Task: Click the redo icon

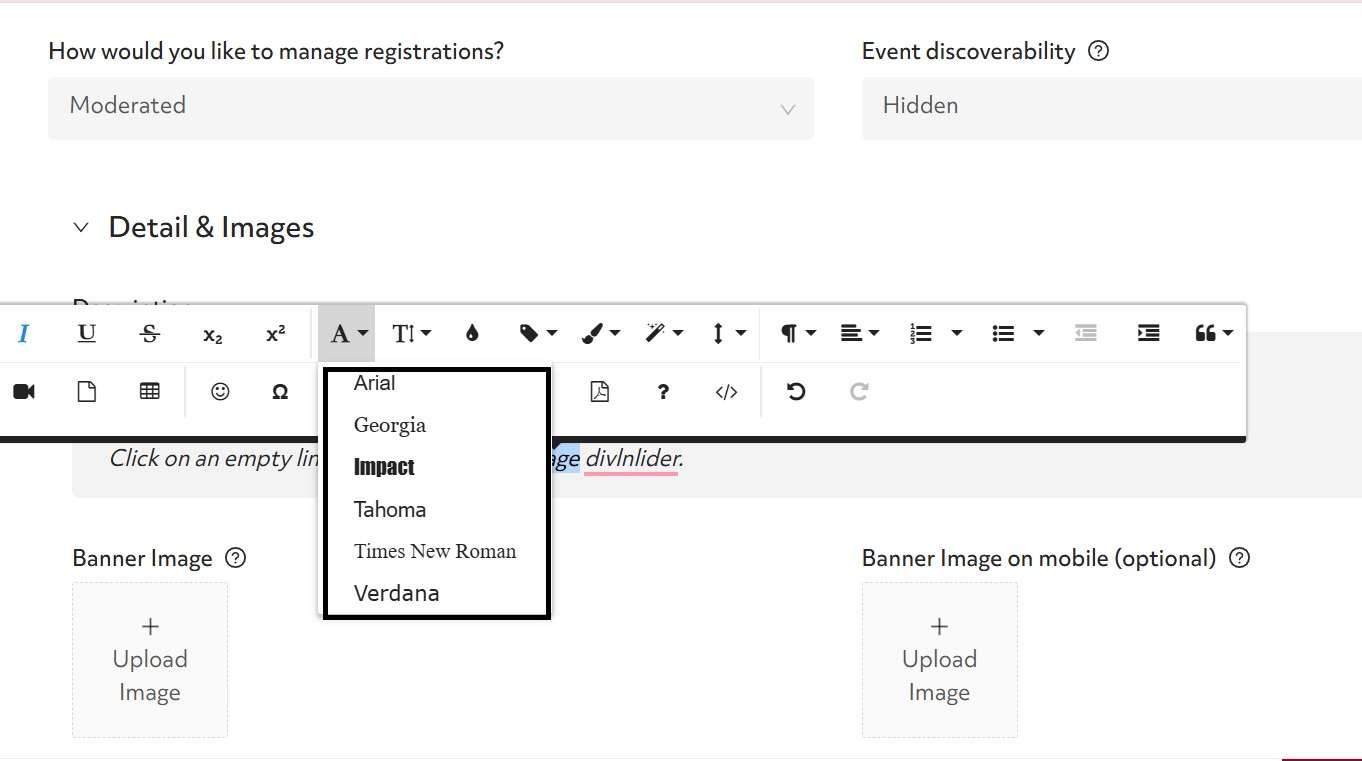Action: click(859, 392)
